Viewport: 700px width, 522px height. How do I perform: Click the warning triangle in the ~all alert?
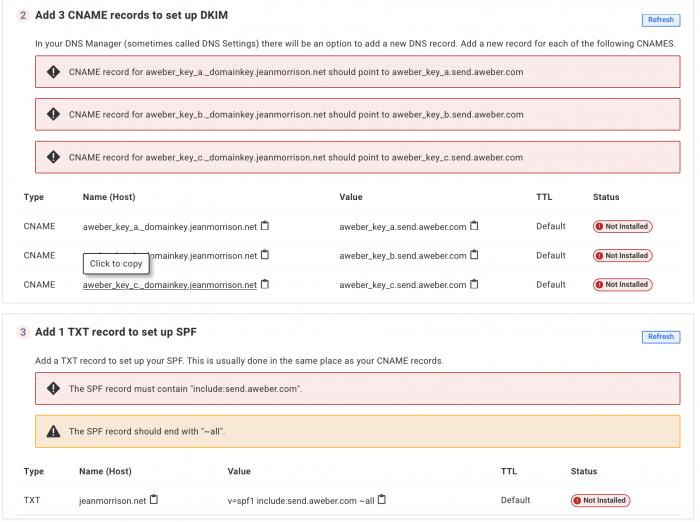[x=54, y=431]
